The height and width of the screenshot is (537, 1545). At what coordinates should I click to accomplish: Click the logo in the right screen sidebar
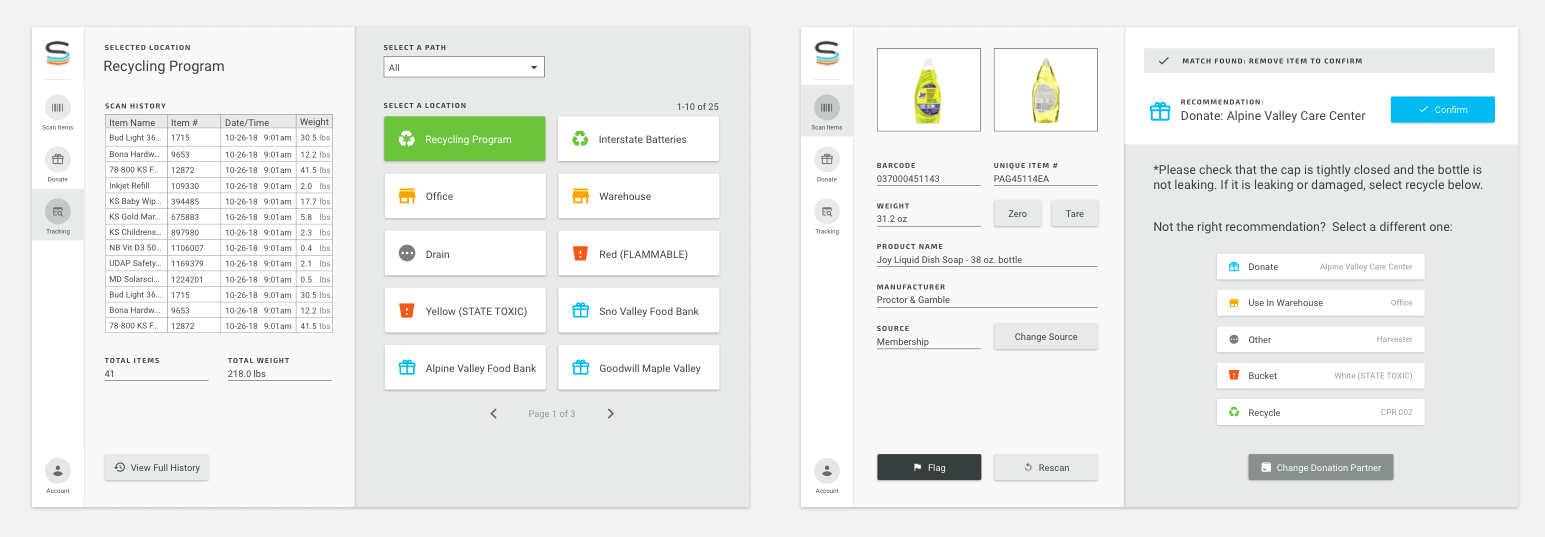point(827,53)
